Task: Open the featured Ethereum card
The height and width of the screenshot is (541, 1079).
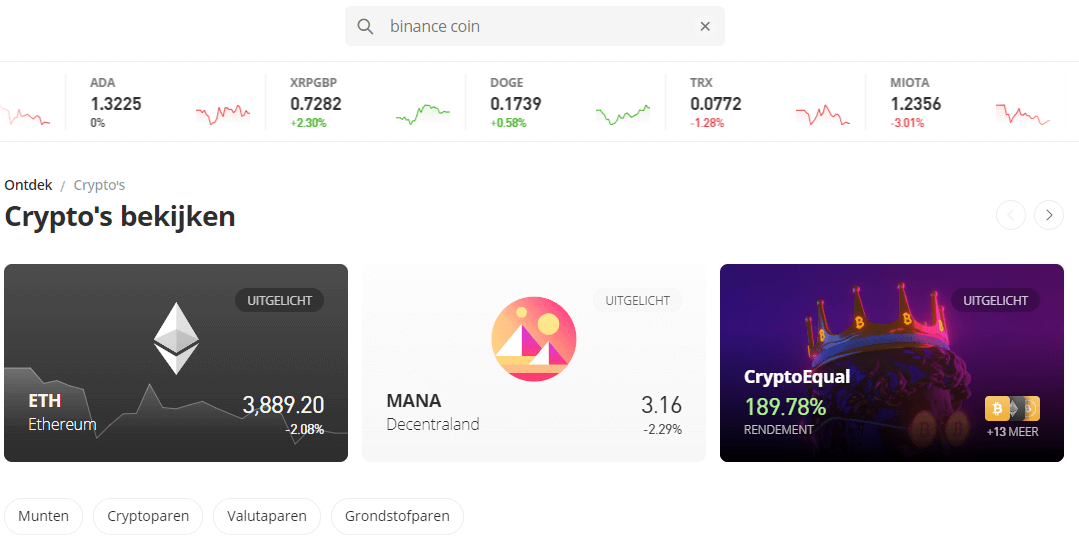Action: pos(176,363)
